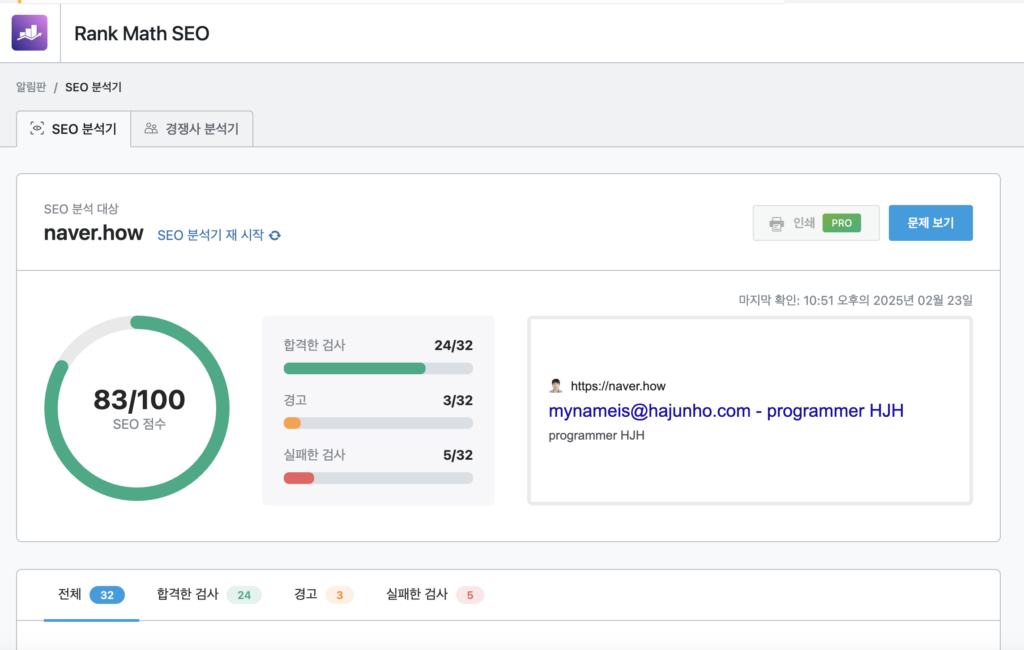This screenshot has height=650, width=1024.
Task: Click the 인쇄 PRO button
Action: (x=816, y=223)
